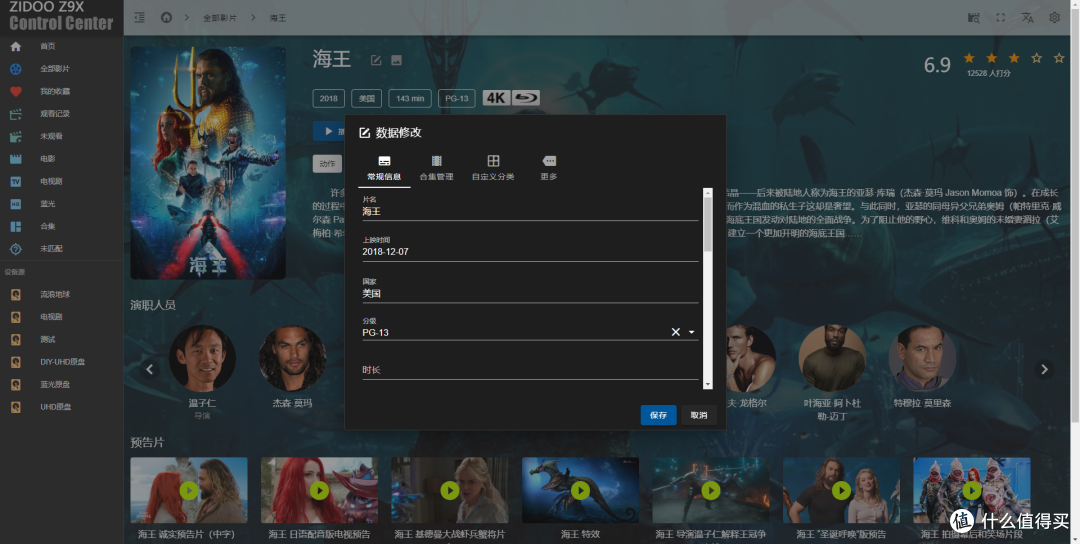Switch to 合集管理 tab in dialog

click(437, 168)
